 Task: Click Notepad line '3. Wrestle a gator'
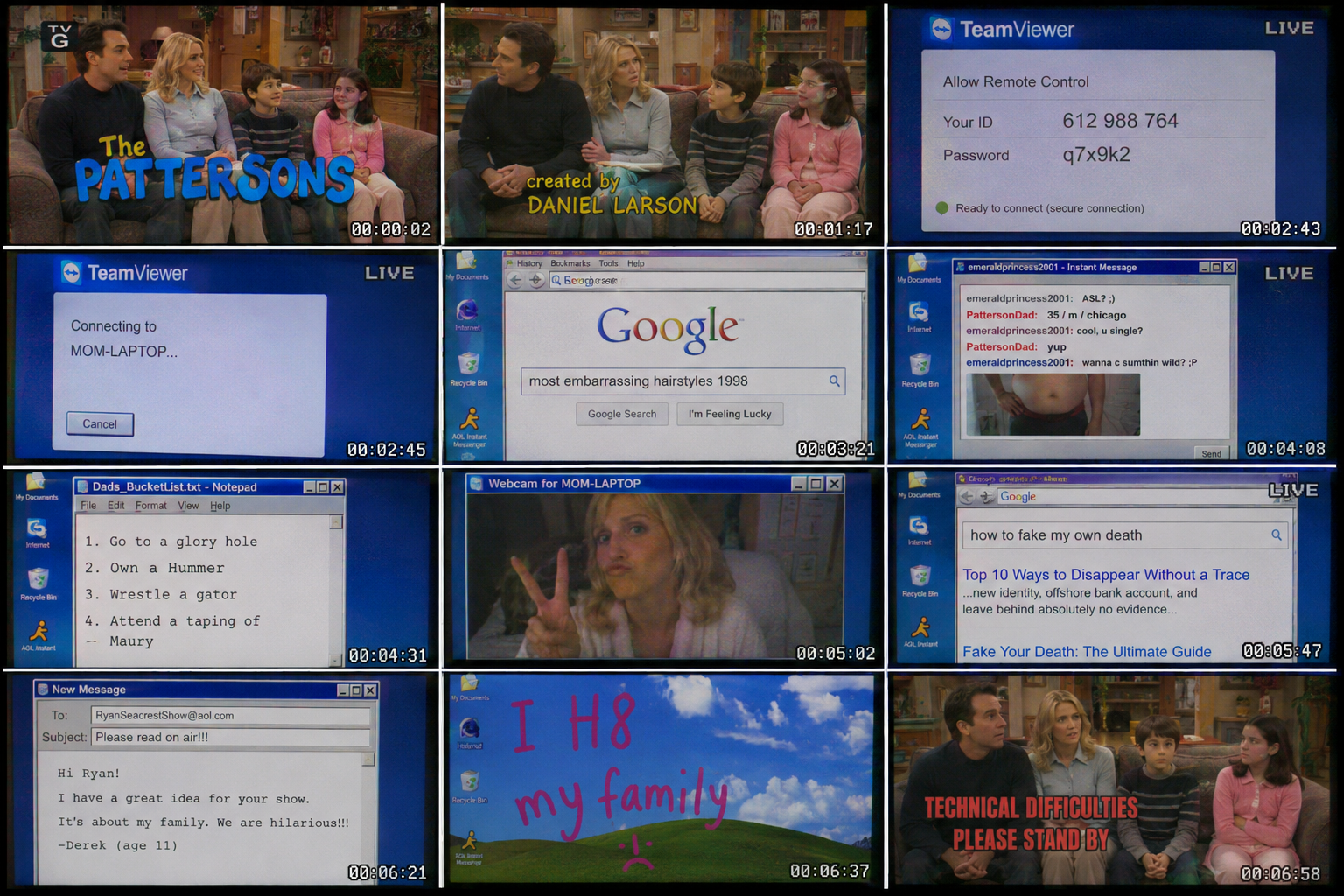click(x=161, y=594)
